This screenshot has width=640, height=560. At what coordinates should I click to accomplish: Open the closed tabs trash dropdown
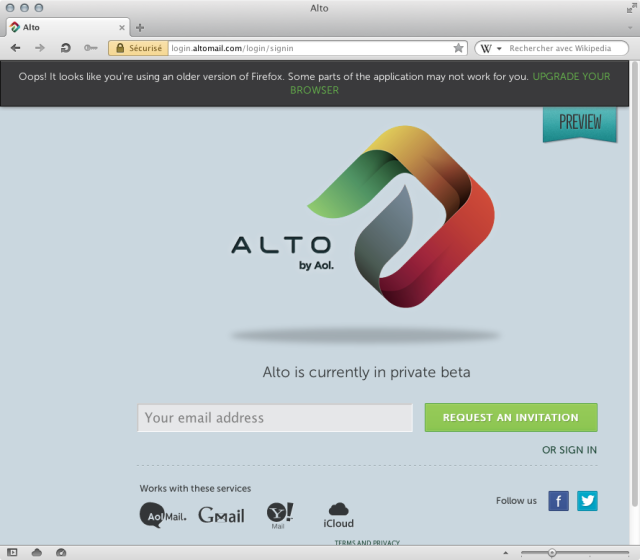pyautogui.click(x=630, y=28)
